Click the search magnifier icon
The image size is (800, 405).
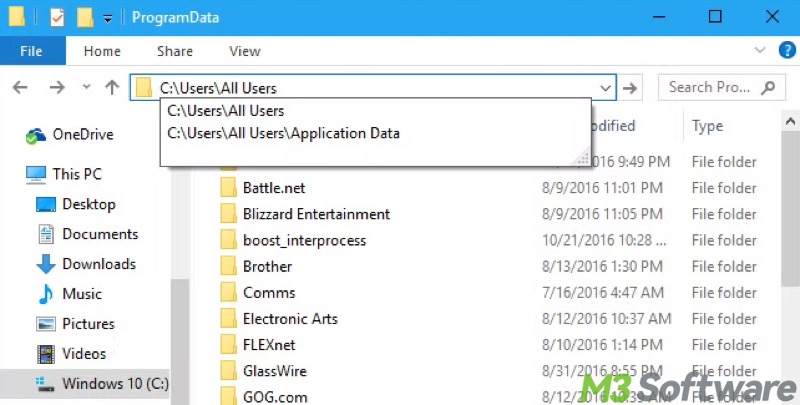[x=768, y=88]
